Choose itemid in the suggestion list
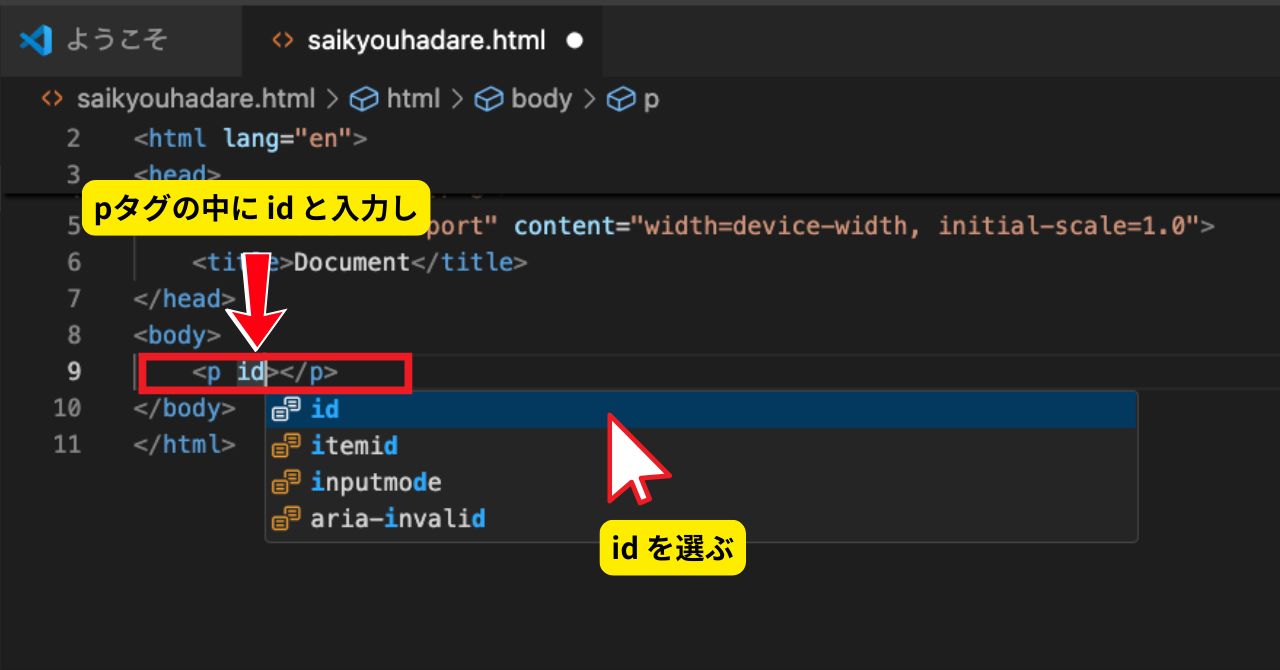The height and width of the screenshot is (670, 1280). click(354, 445)
